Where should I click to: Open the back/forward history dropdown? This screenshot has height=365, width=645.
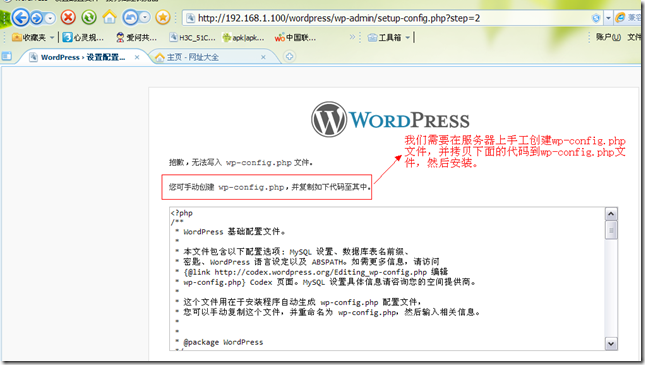point(50,18)
